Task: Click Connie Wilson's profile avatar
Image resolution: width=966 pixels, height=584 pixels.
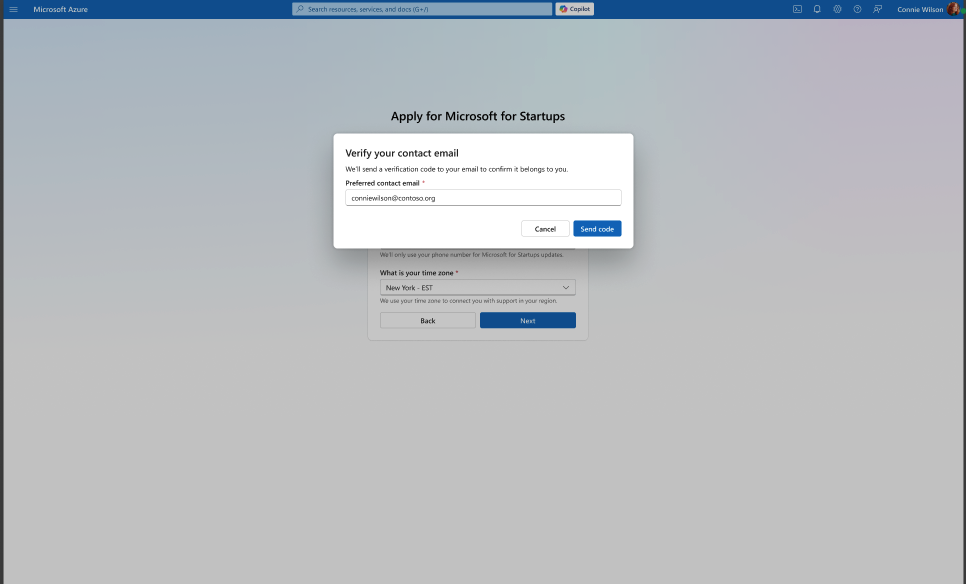Action: [954, 9]
